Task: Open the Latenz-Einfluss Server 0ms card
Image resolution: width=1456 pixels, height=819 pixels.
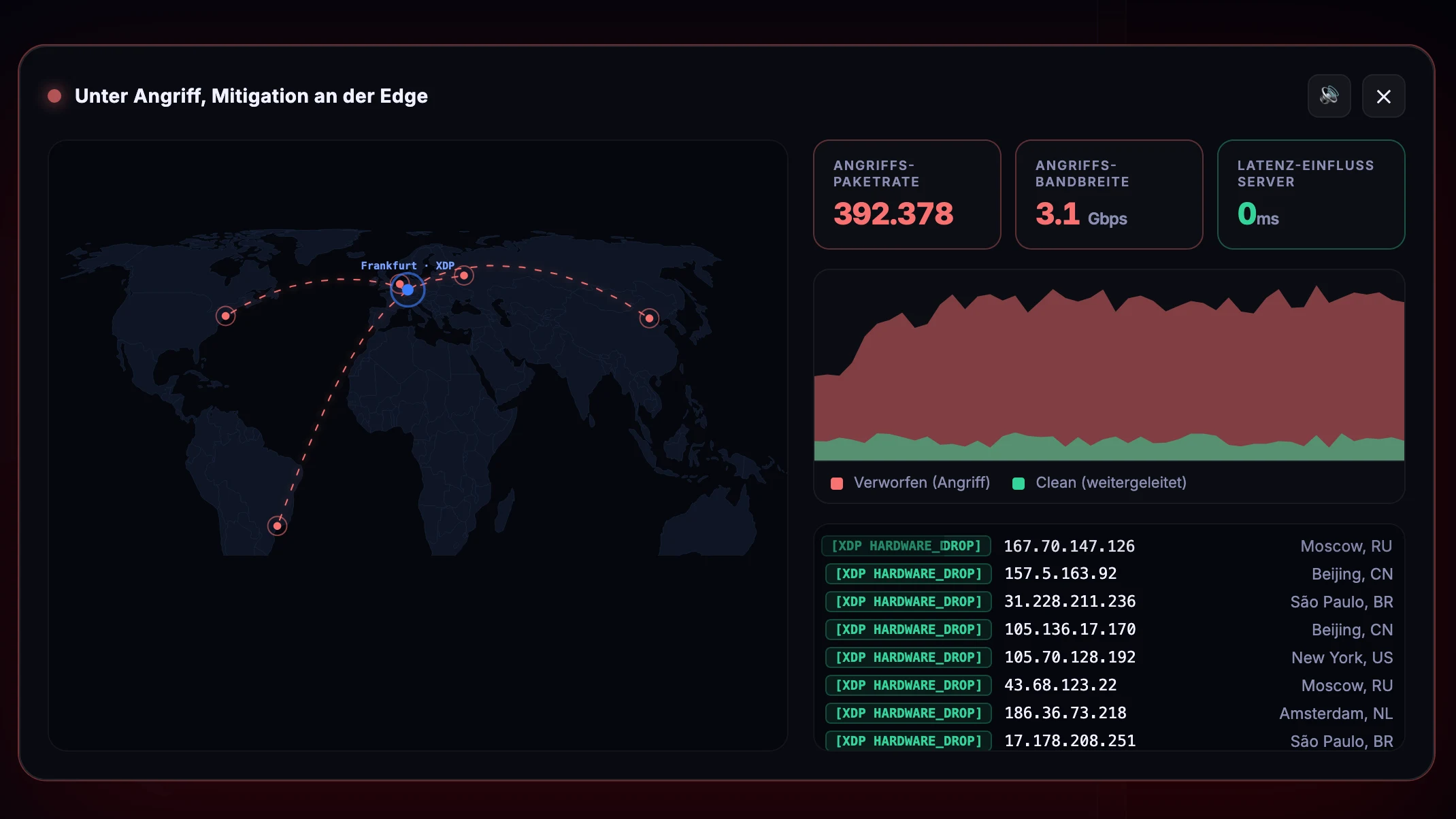Action: [1311, 195]
